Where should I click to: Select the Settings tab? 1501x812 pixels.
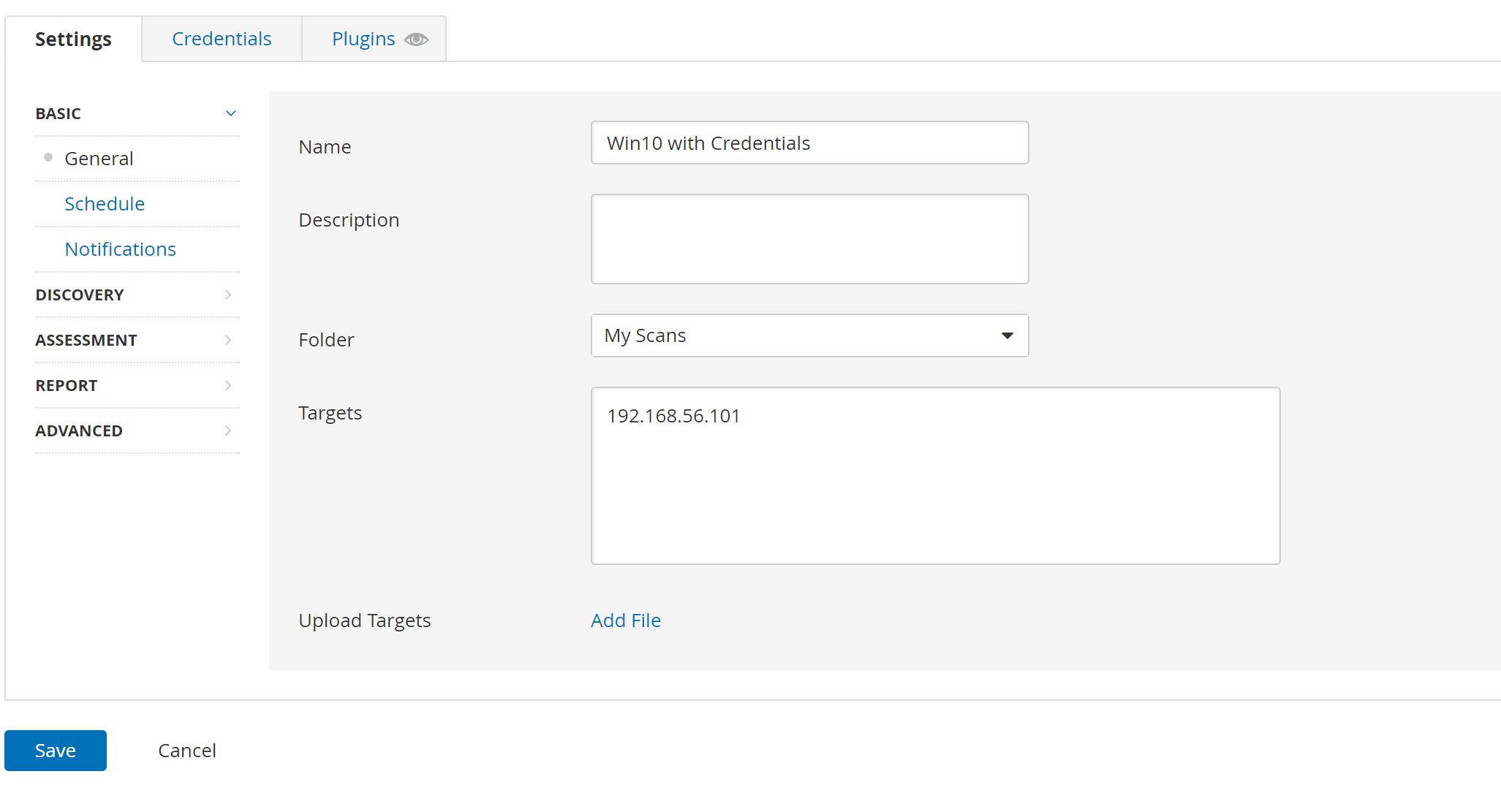click(x=73, y=39)
